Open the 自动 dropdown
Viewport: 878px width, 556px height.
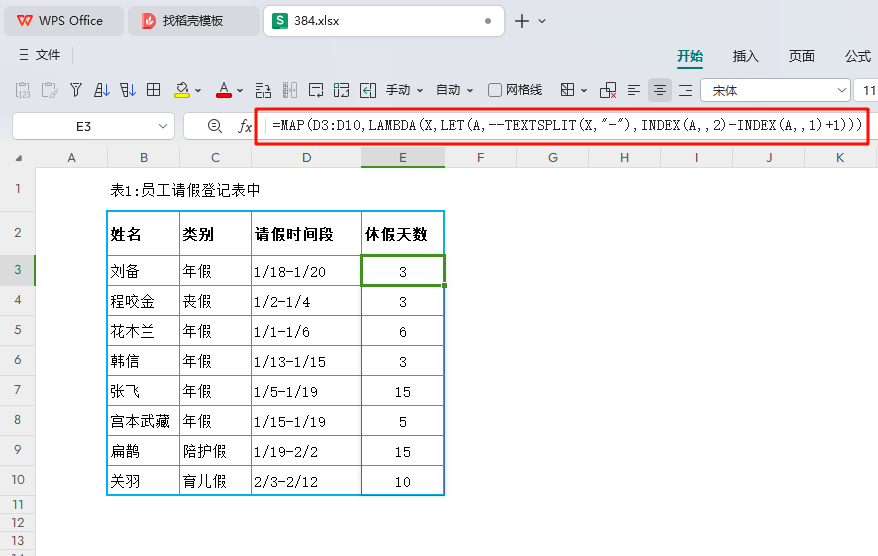pyautogui.click(x=455, y=90)
